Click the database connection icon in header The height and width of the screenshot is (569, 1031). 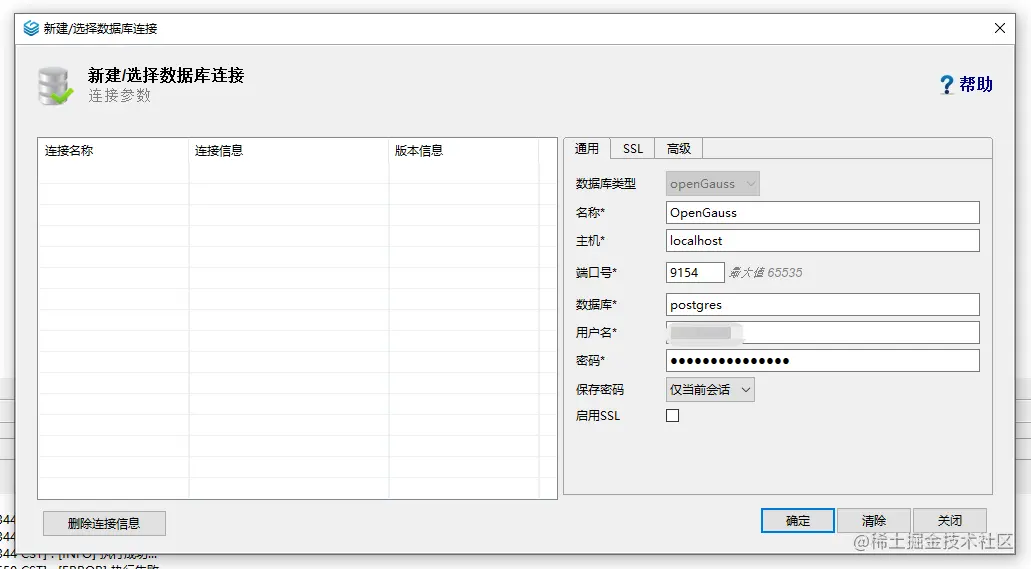point(55,86)
